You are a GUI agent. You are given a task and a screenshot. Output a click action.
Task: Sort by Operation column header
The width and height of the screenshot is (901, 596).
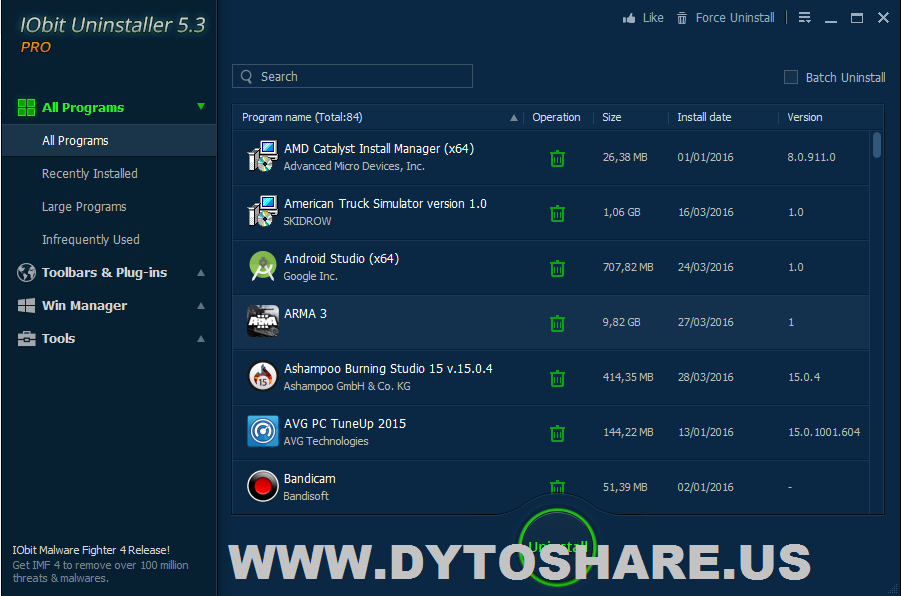pyautogui.click(x=556, y=117)
